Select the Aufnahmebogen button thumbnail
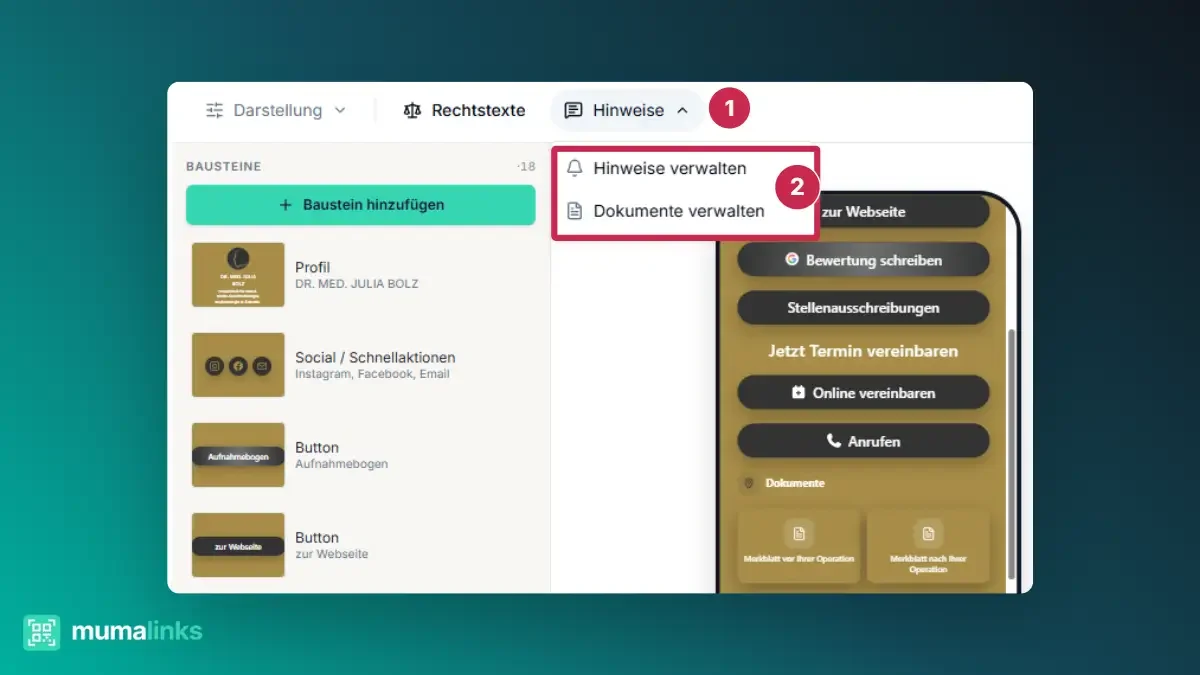 click(238, 455)
